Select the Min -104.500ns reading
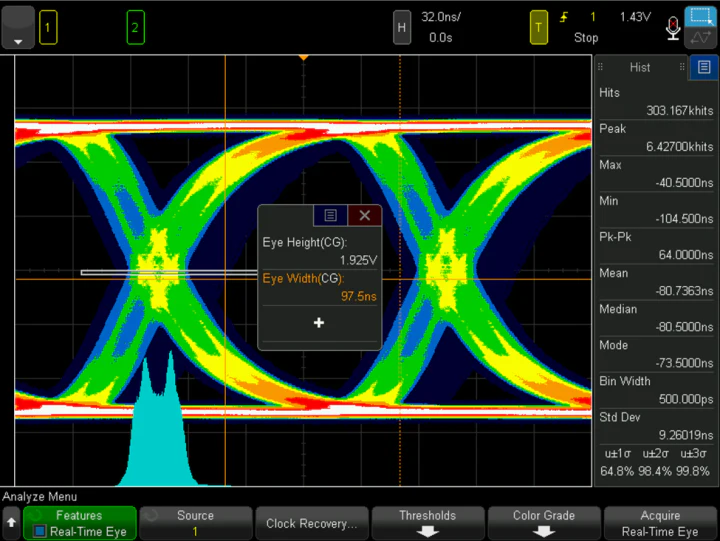This screenshot has height=541, width=720. tap(656, 210)
